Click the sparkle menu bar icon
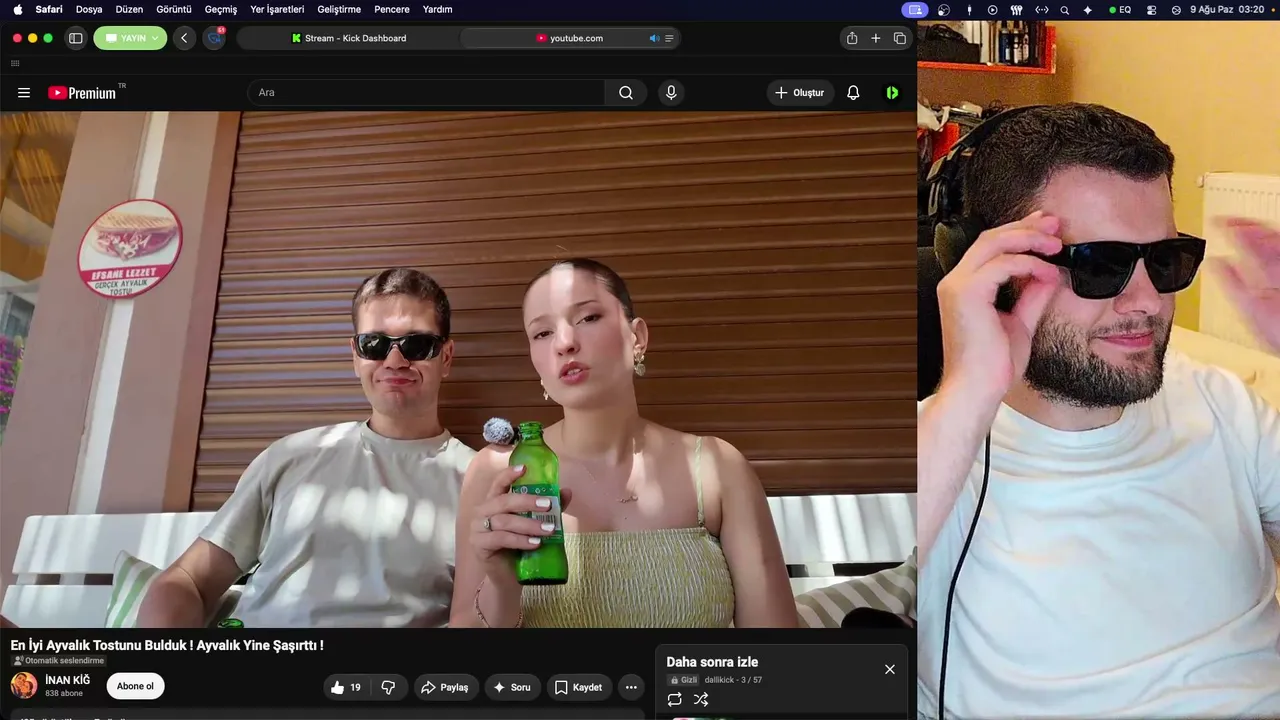The width and height of the screenshot is (1280, 720). point(1088,10)
